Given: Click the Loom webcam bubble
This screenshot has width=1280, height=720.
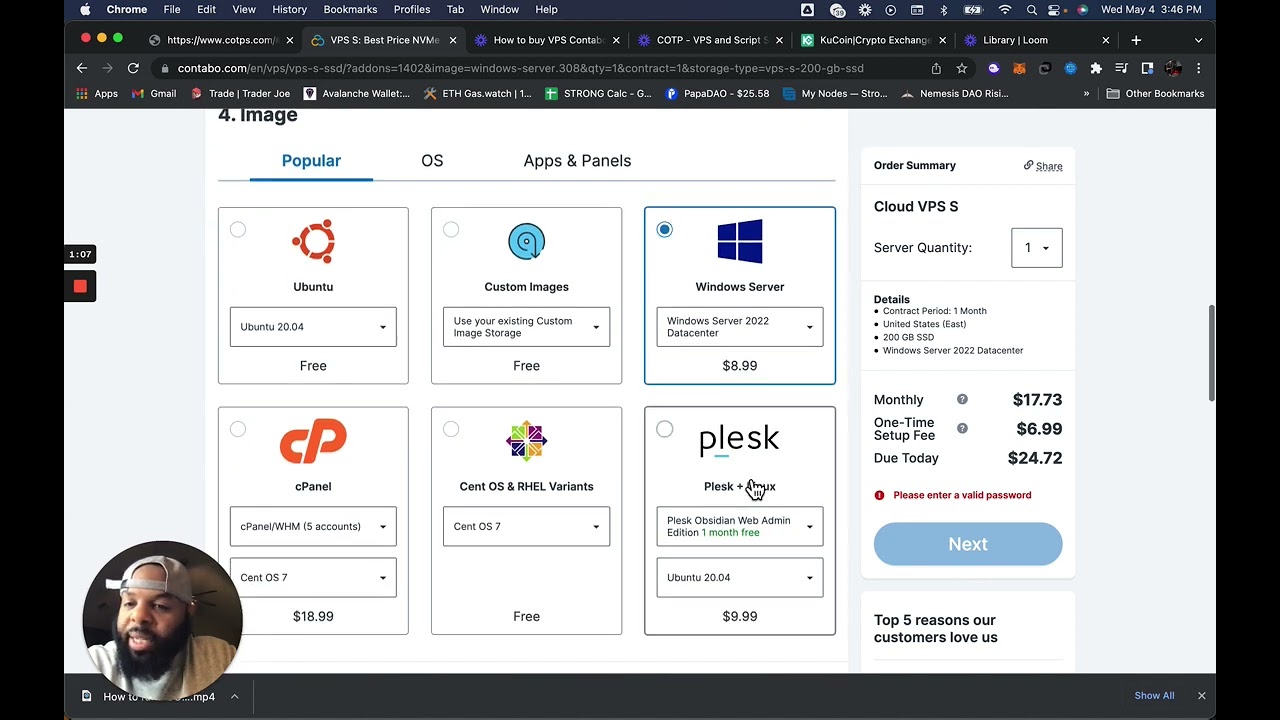Looking at the screenshot, I should click(162, 619).
